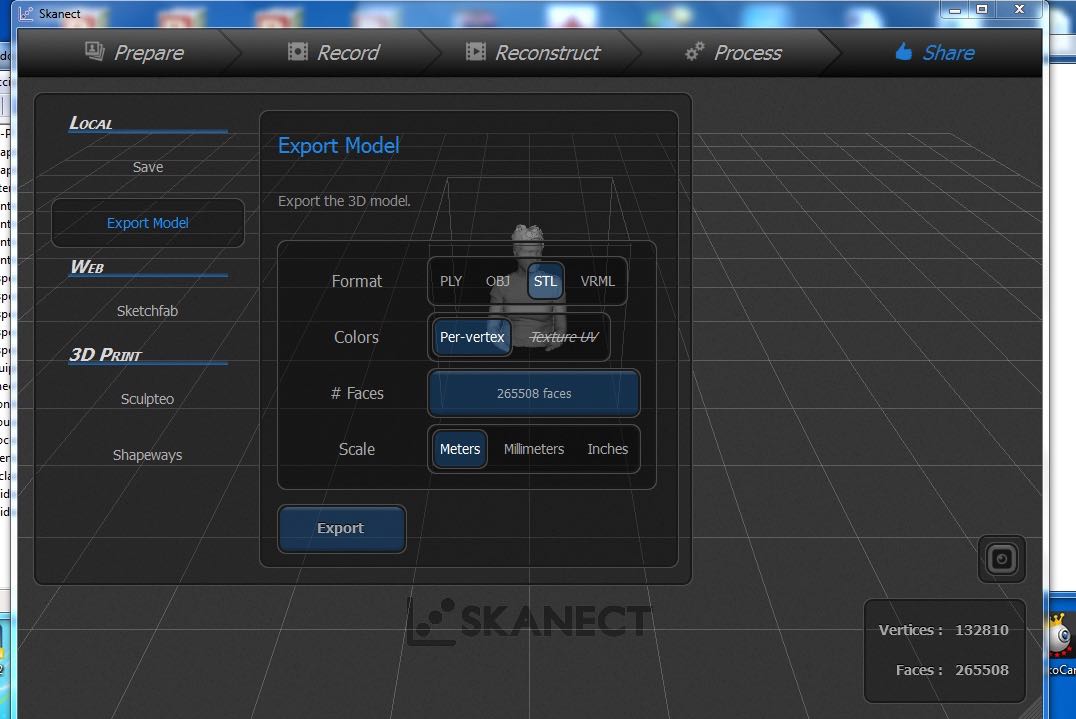Click the 'Export the 3D model.' description
This screenshot has width=1076, height=719.
344,201
